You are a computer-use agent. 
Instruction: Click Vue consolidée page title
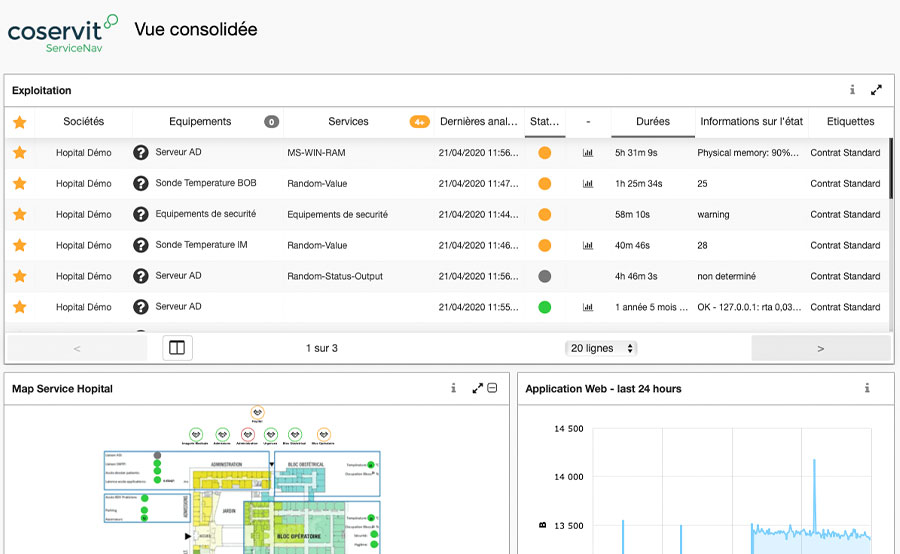196,29
